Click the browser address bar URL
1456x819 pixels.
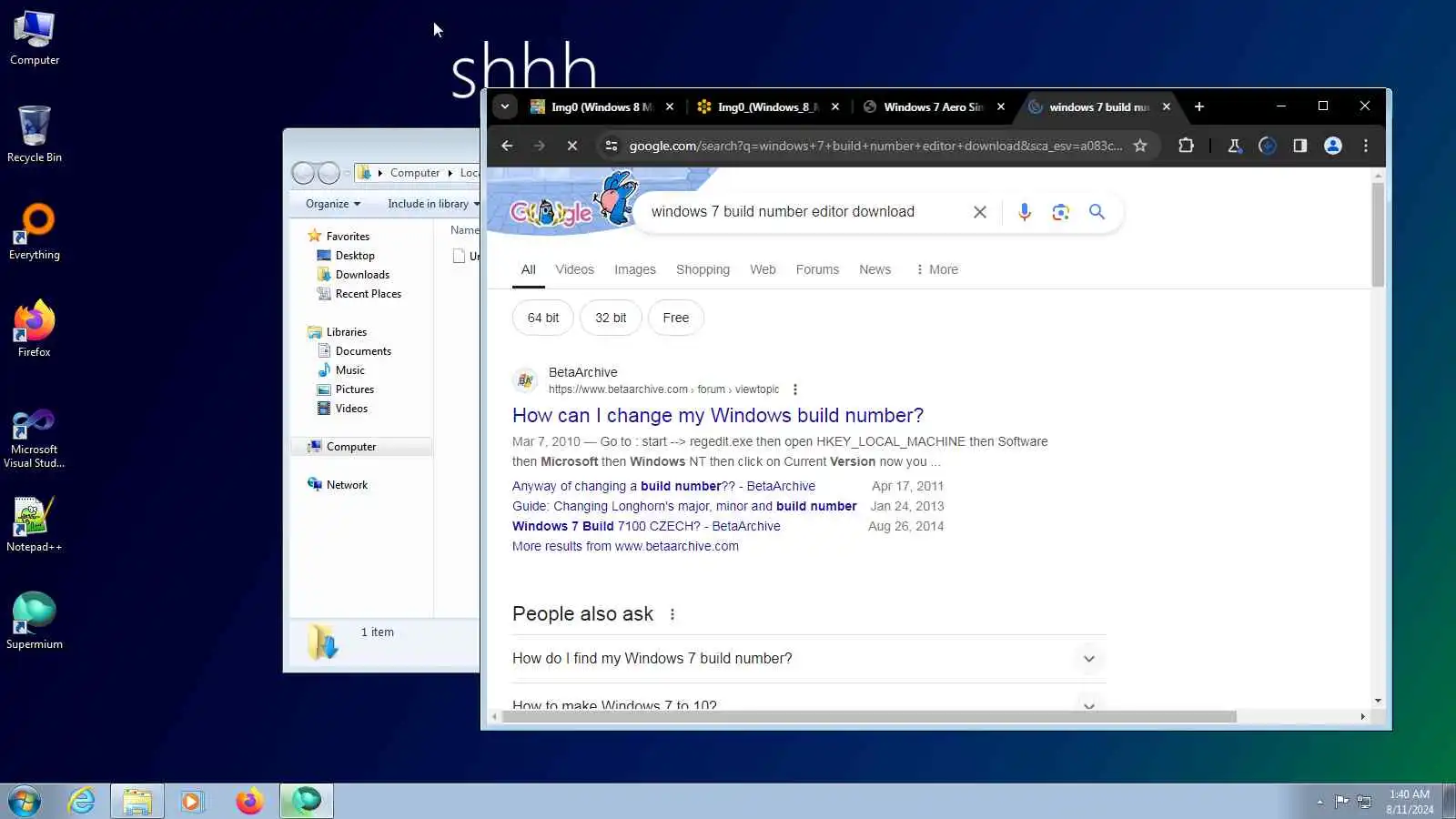point(875,146)
